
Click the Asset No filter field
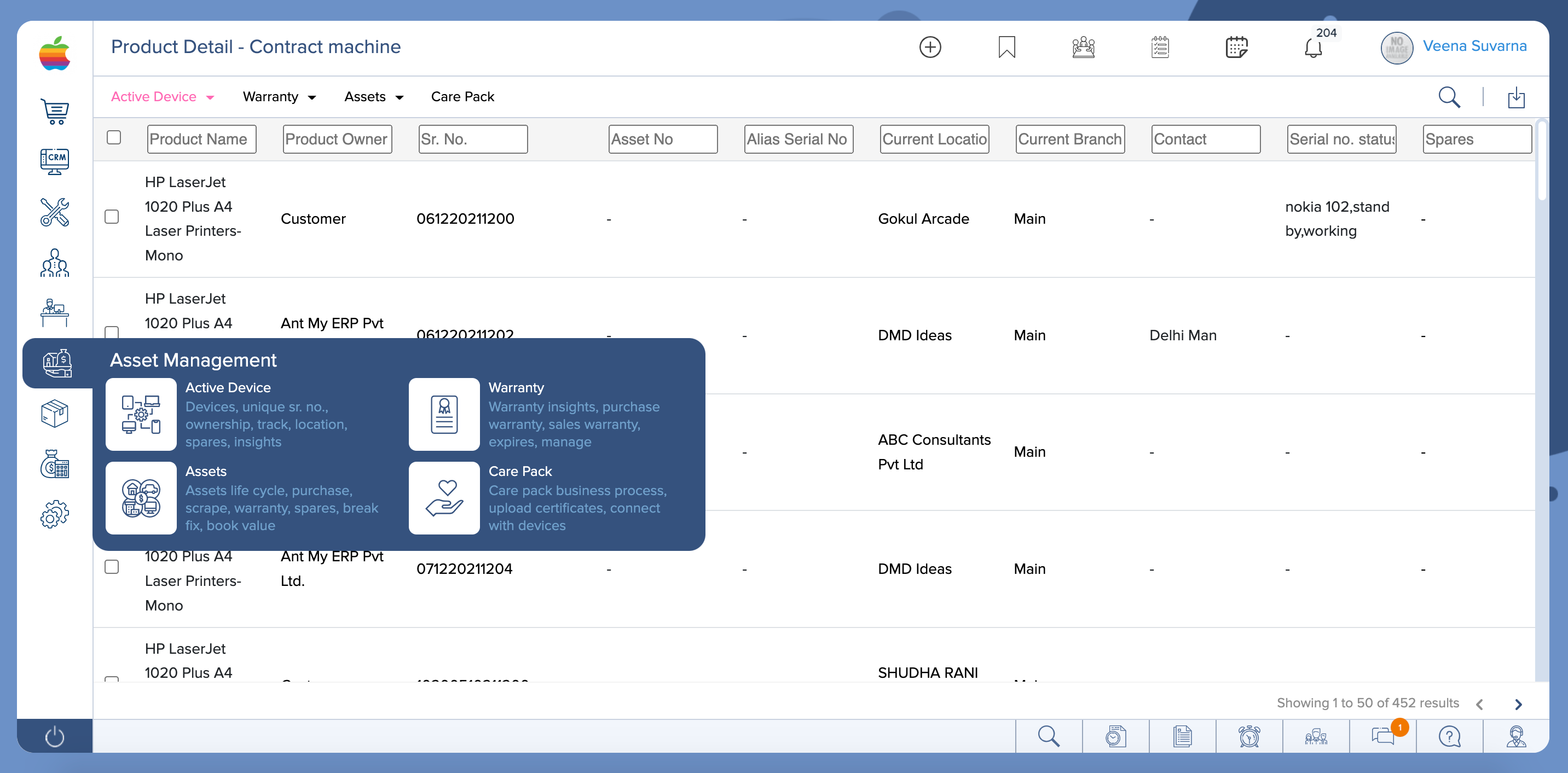click(x=663, y=139)
